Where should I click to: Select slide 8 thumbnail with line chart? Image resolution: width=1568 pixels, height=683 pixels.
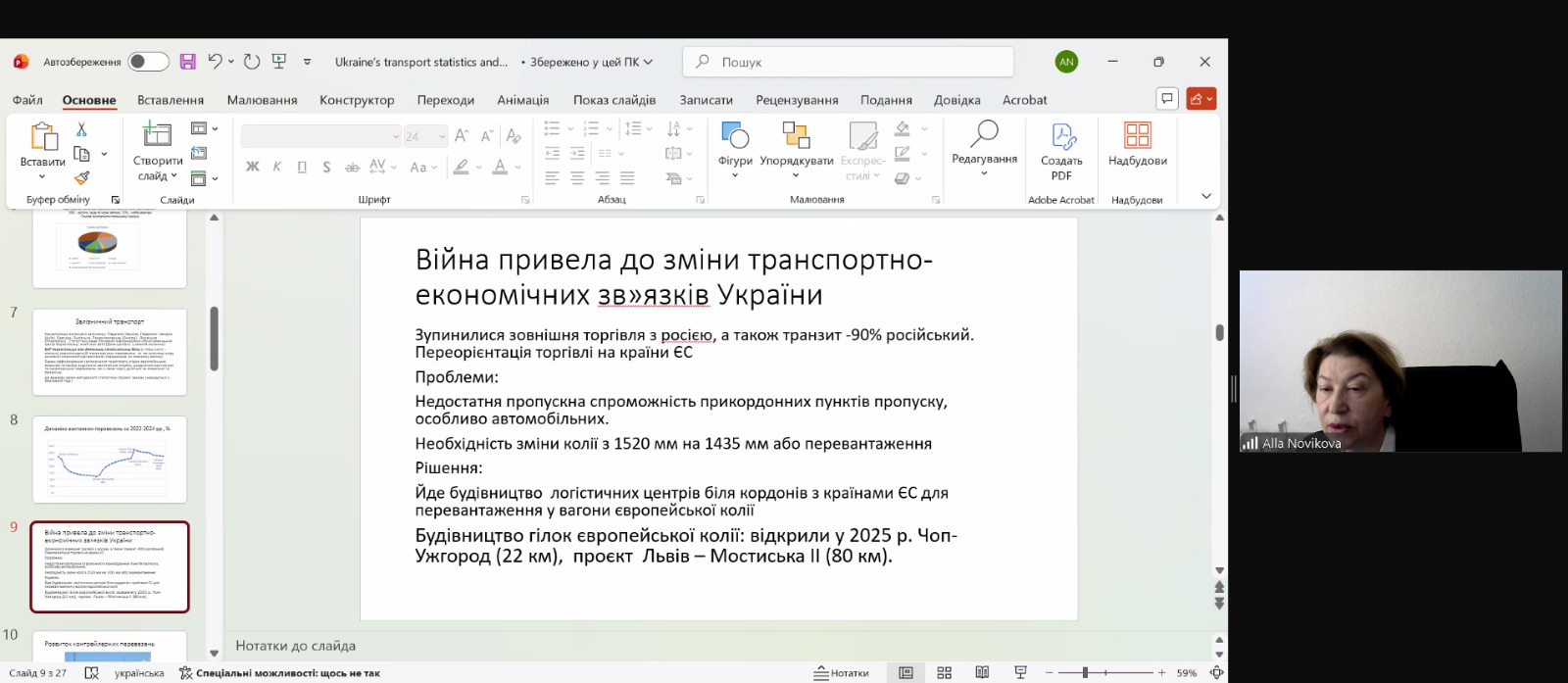tap(110, 460)
